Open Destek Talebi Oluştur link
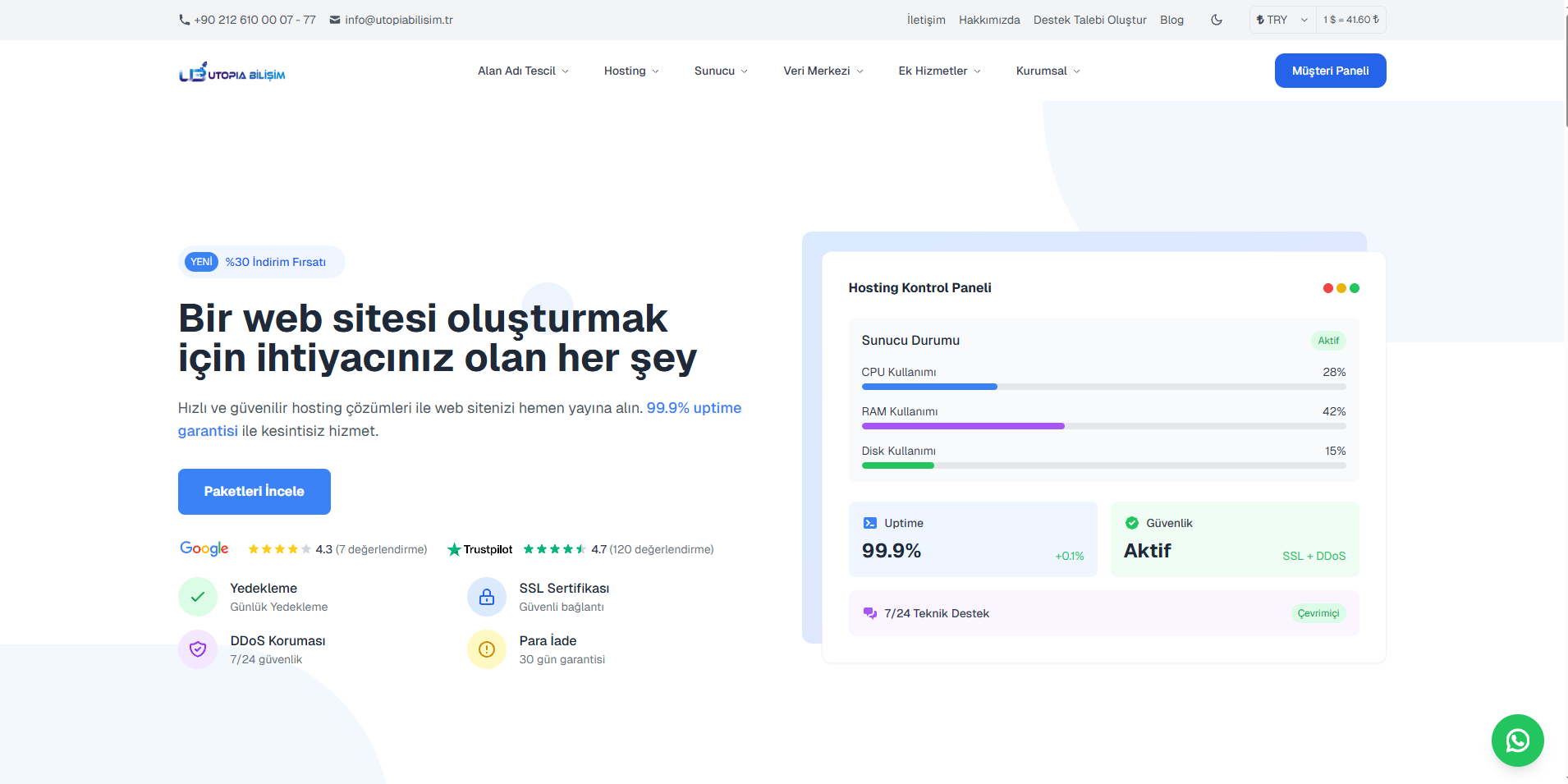The height and width of the screenshot is (784, 1568). 1089,20
